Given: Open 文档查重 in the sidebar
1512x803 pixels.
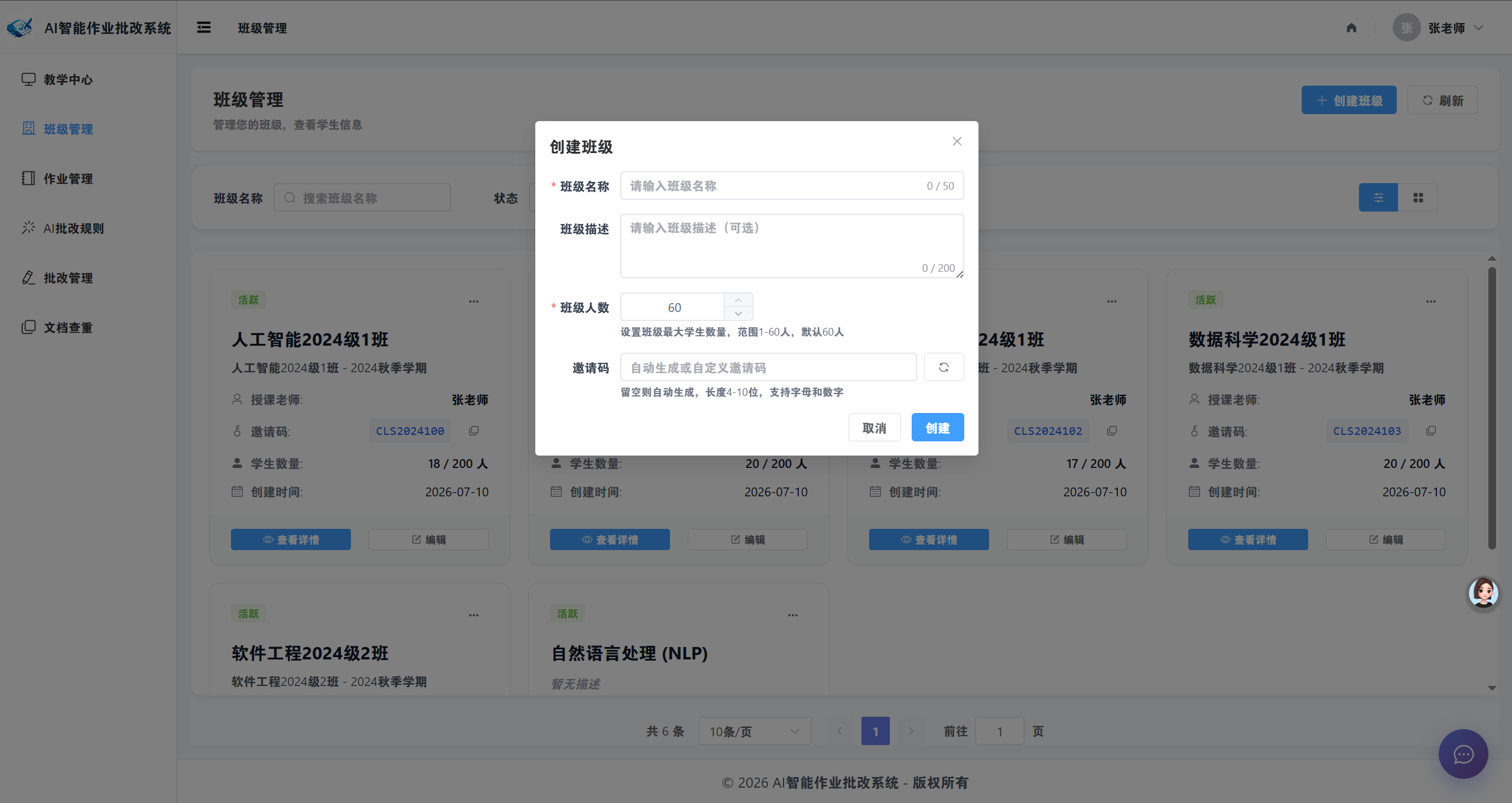Looking at the screenshot, I should (89, 327).
